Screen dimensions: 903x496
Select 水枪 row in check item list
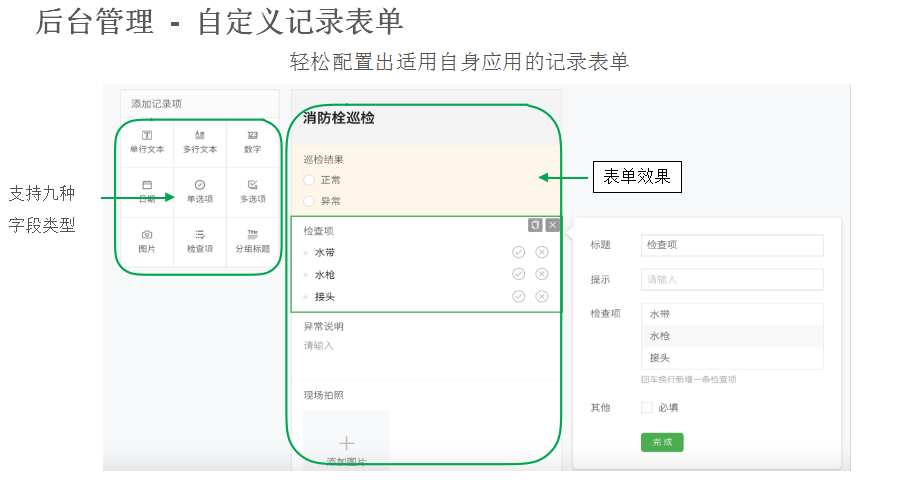[732, 336]
